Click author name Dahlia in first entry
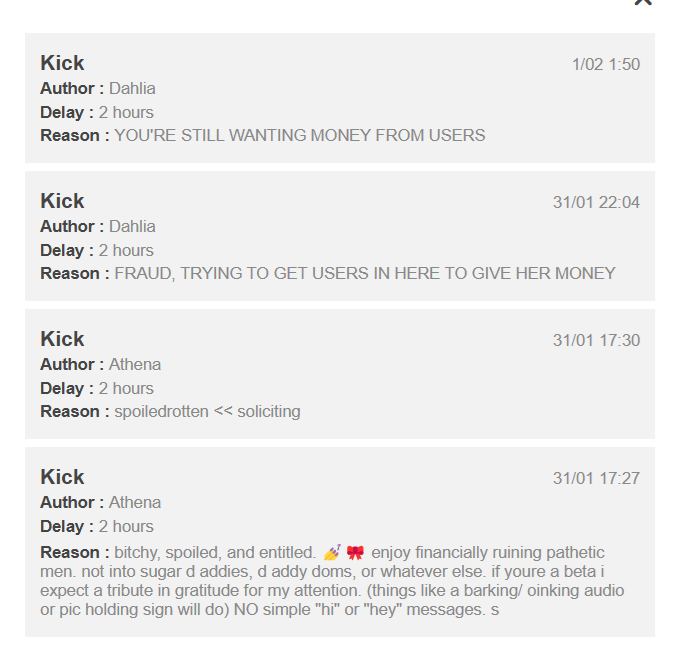The image size is (676, 648). (132, 88)
